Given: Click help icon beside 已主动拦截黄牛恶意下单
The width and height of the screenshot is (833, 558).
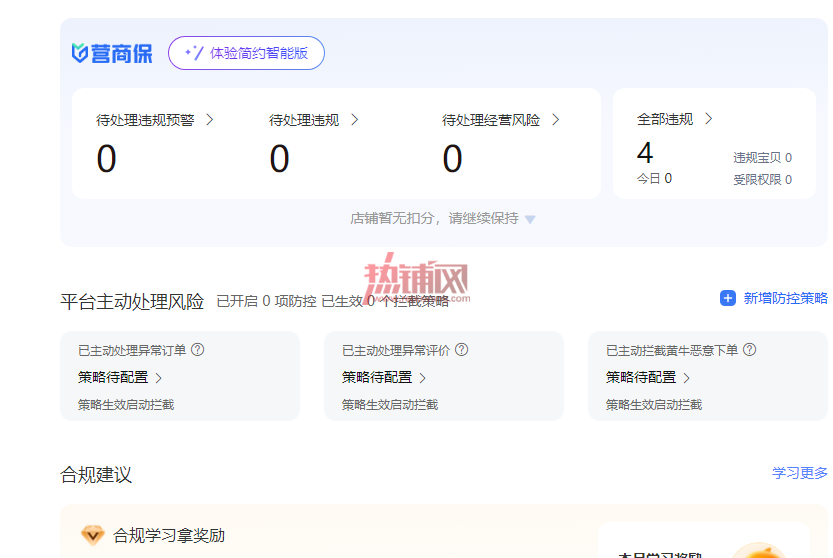Looking at the screenshot, I should click(750, 350).
